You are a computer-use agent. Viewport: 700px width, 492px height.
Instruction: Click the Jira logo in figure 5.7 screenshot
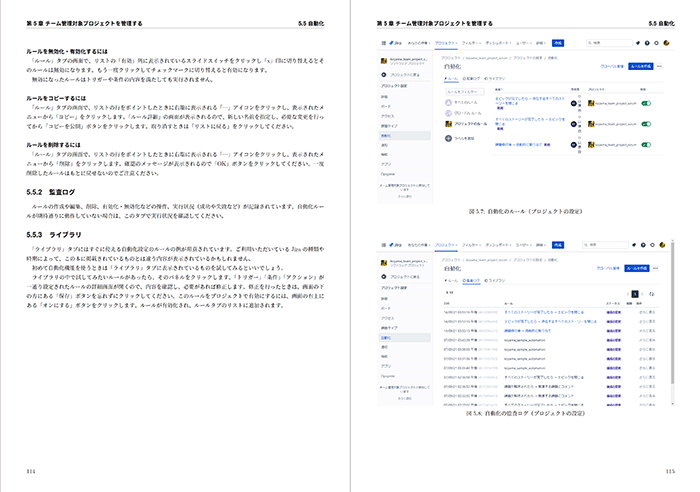(x=395, y=43)
